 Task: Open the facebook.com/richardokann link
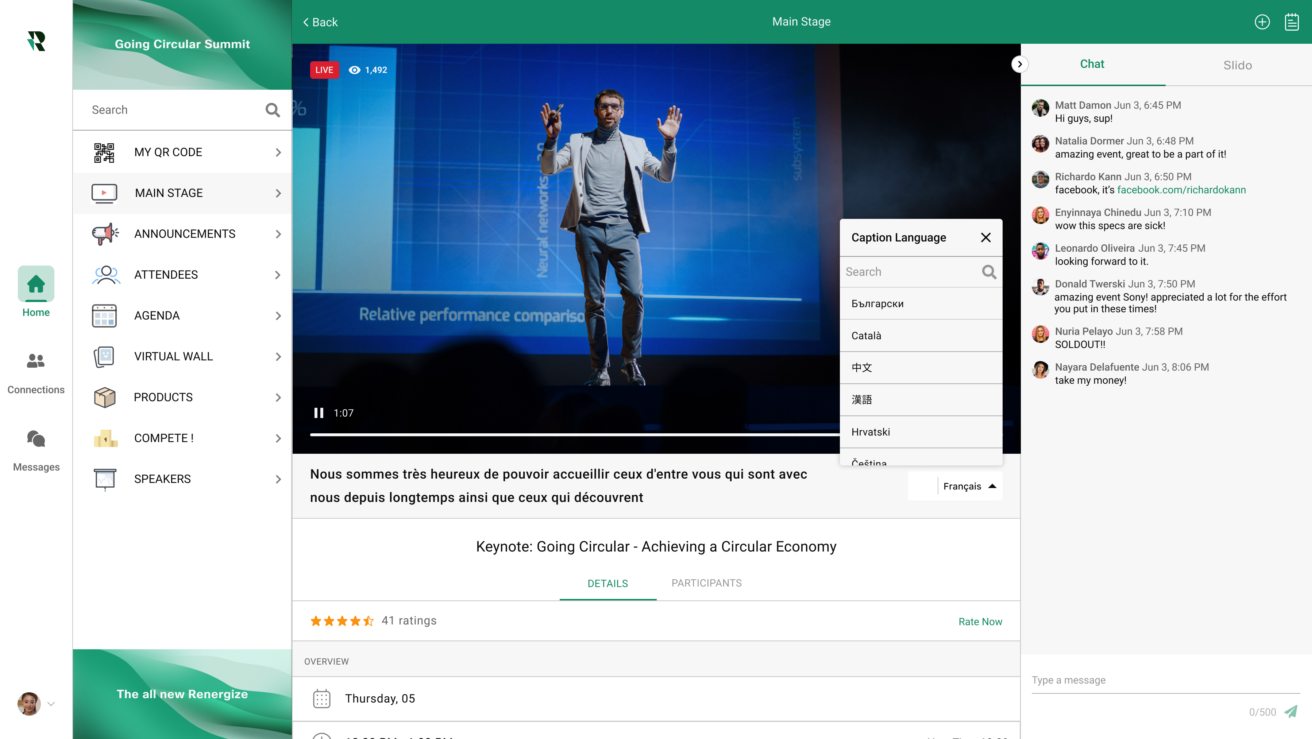(x=1181, y=190)
